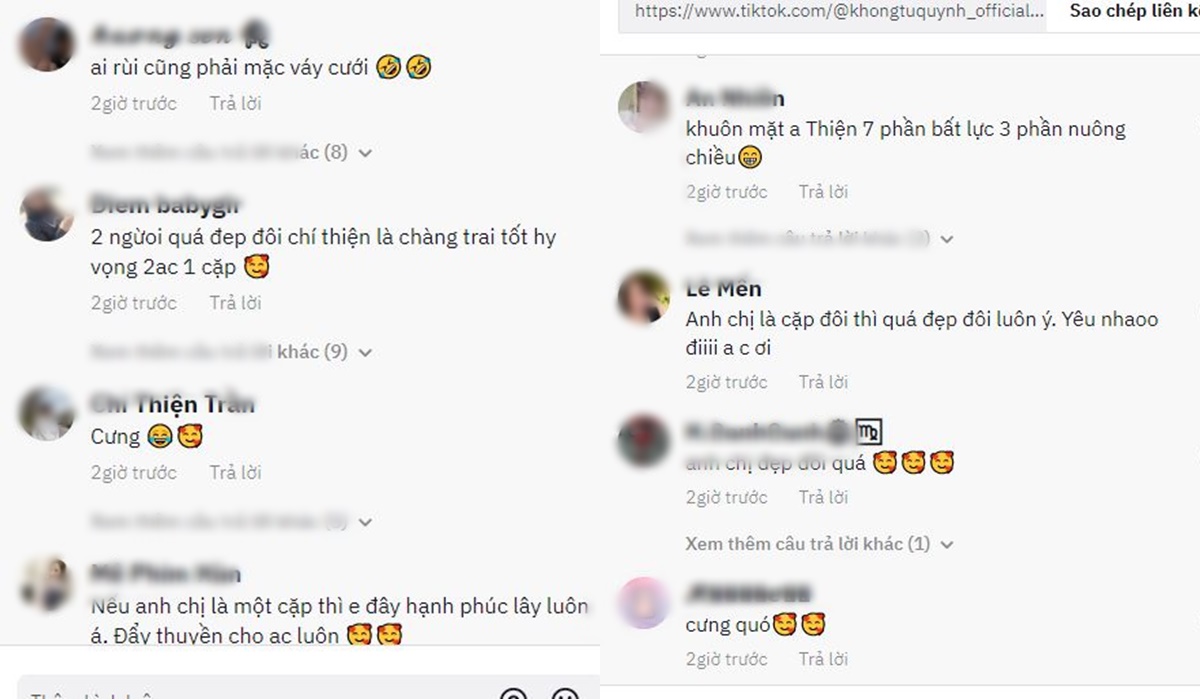The width and height of the screenshot is (1200, 700).
Task: Open the avatar beside the 'cưng quó' comment
Action: point(643,602)
